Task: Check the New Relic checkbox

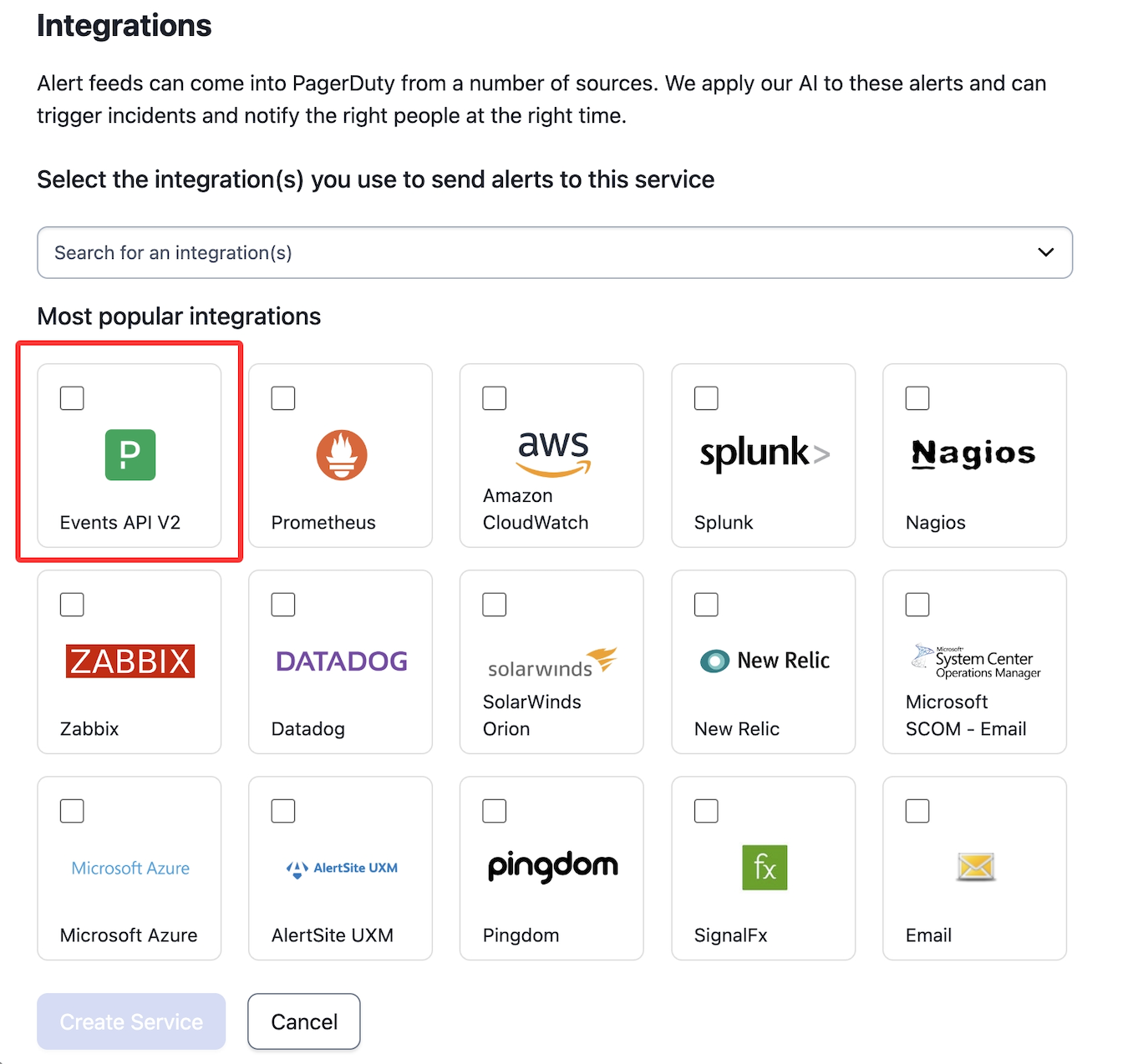Action: (x=706, y=605)
